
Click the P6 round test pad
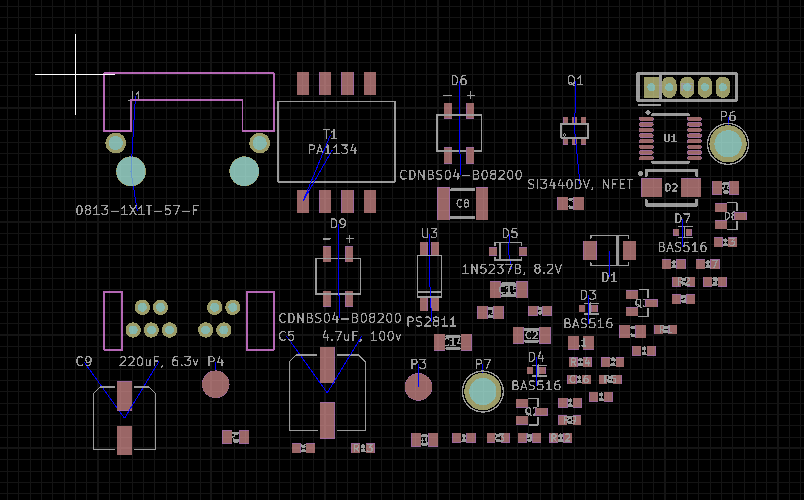coord(727,144)
